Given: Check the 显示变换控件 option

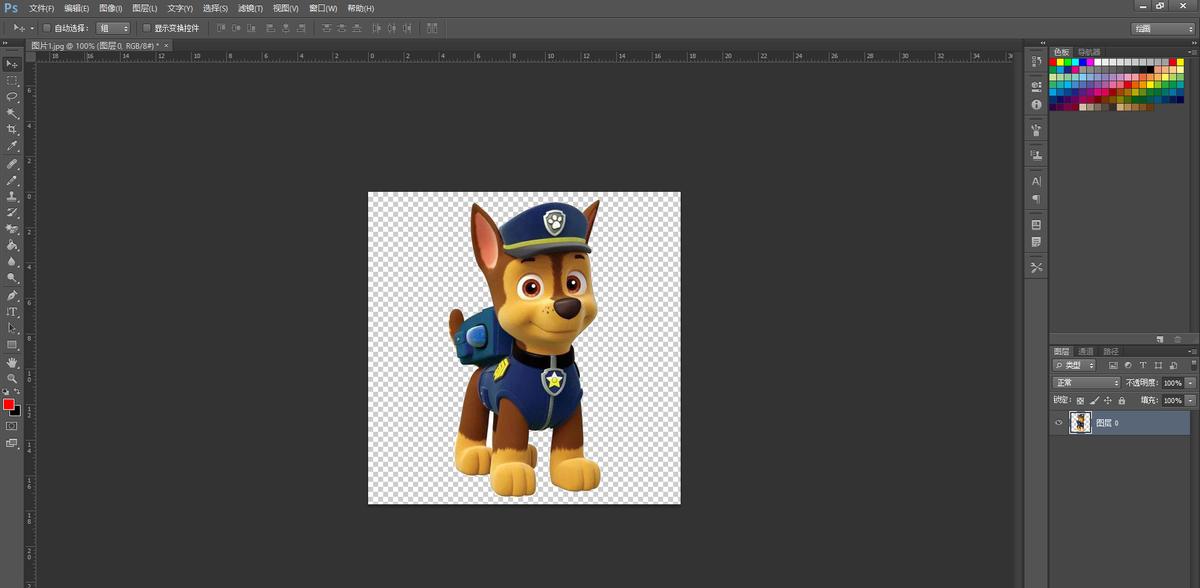Looking at the screenshot, I should [x=147, y=28].
